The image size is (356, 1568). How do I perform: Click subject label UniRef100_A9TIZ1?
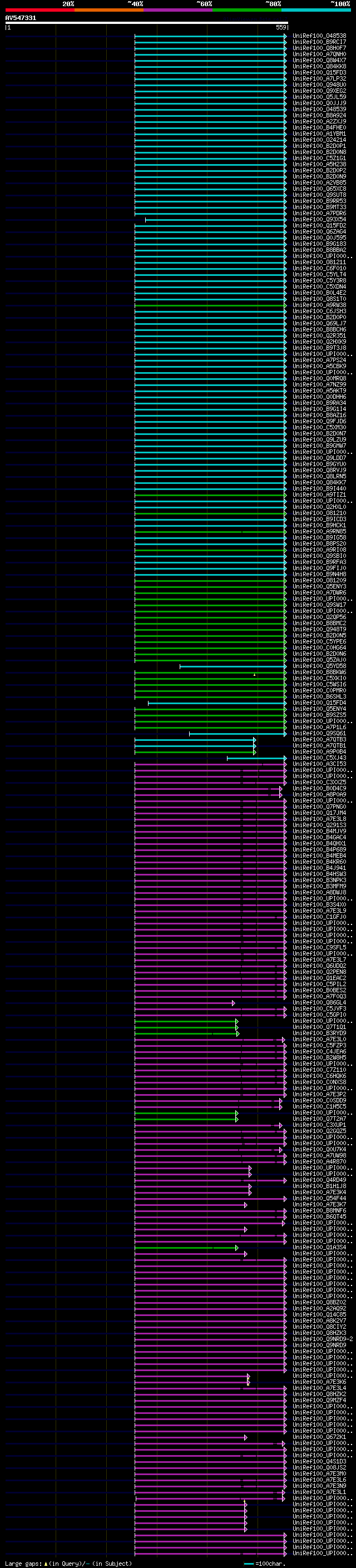click(319, 494)
